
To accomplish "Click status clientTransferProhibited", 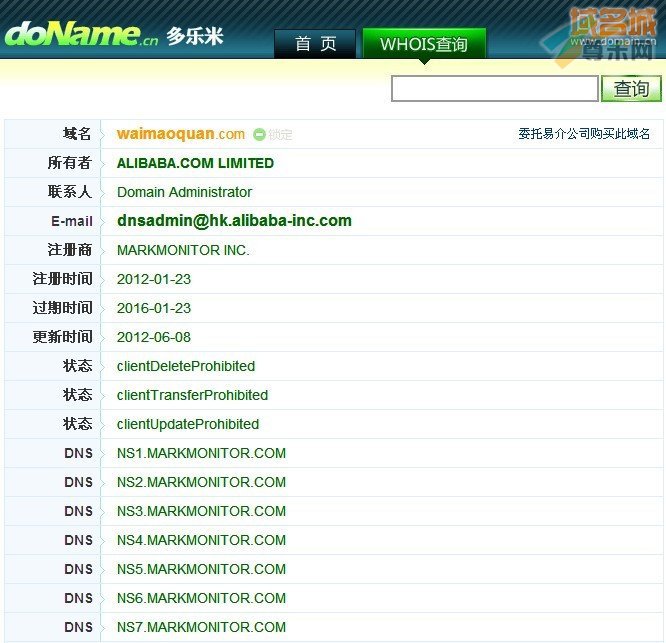I will [x=192, y=395].
